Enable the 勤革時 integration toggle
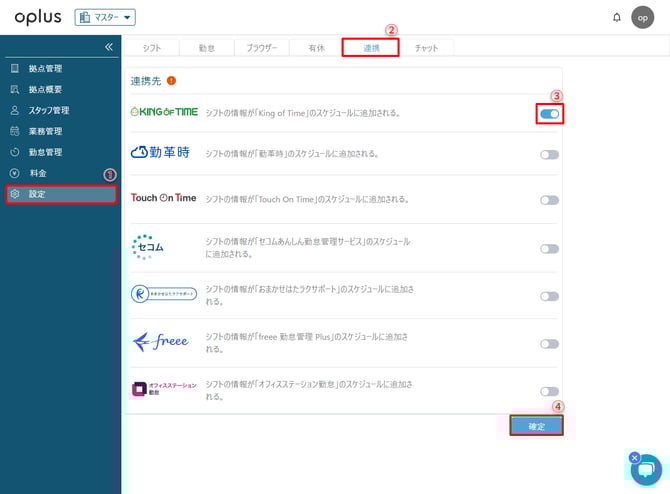The height and width of the screenshot is (494, 670). (549, 155)
